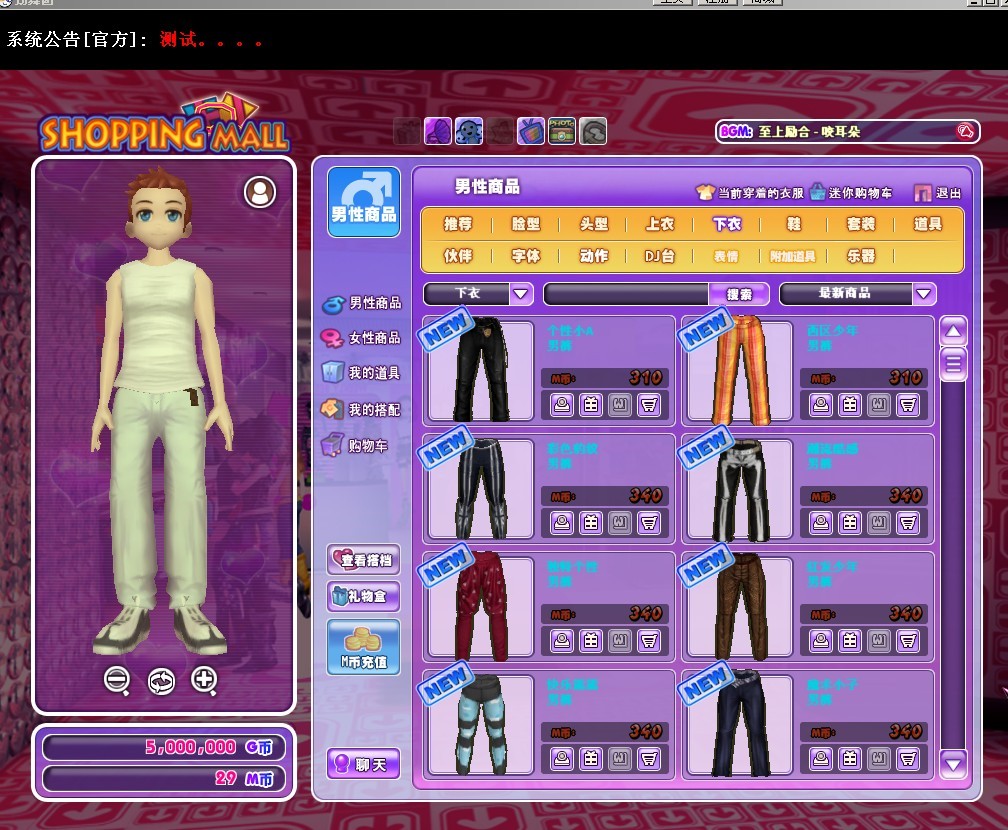Click the 搜索 search button
The height and width of the screenshot is (830, 1008).
tap(739, 294)
